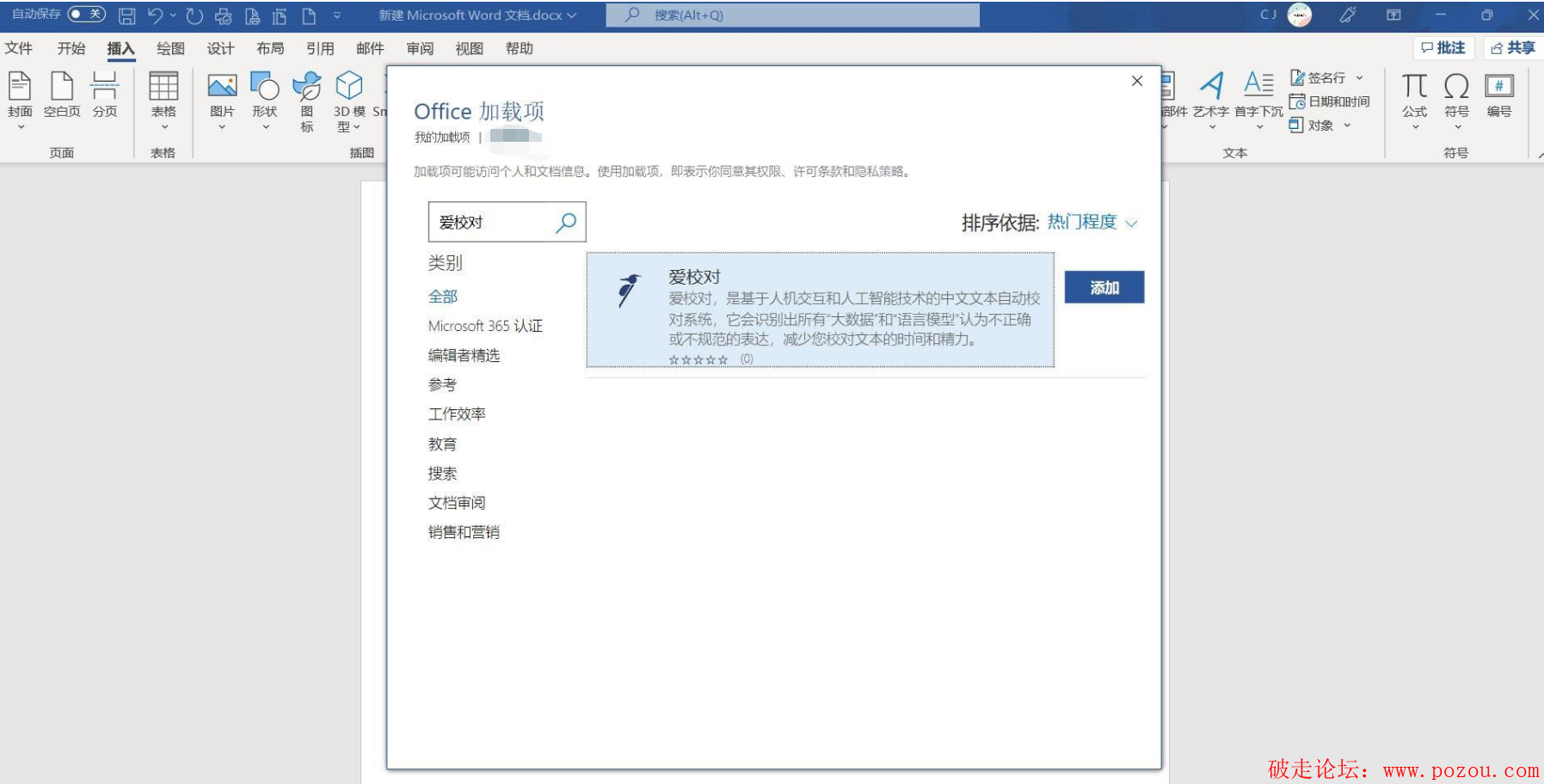Click the Search (Alt+Q) box
1544x784 pixels.
[x=792, y=15]
